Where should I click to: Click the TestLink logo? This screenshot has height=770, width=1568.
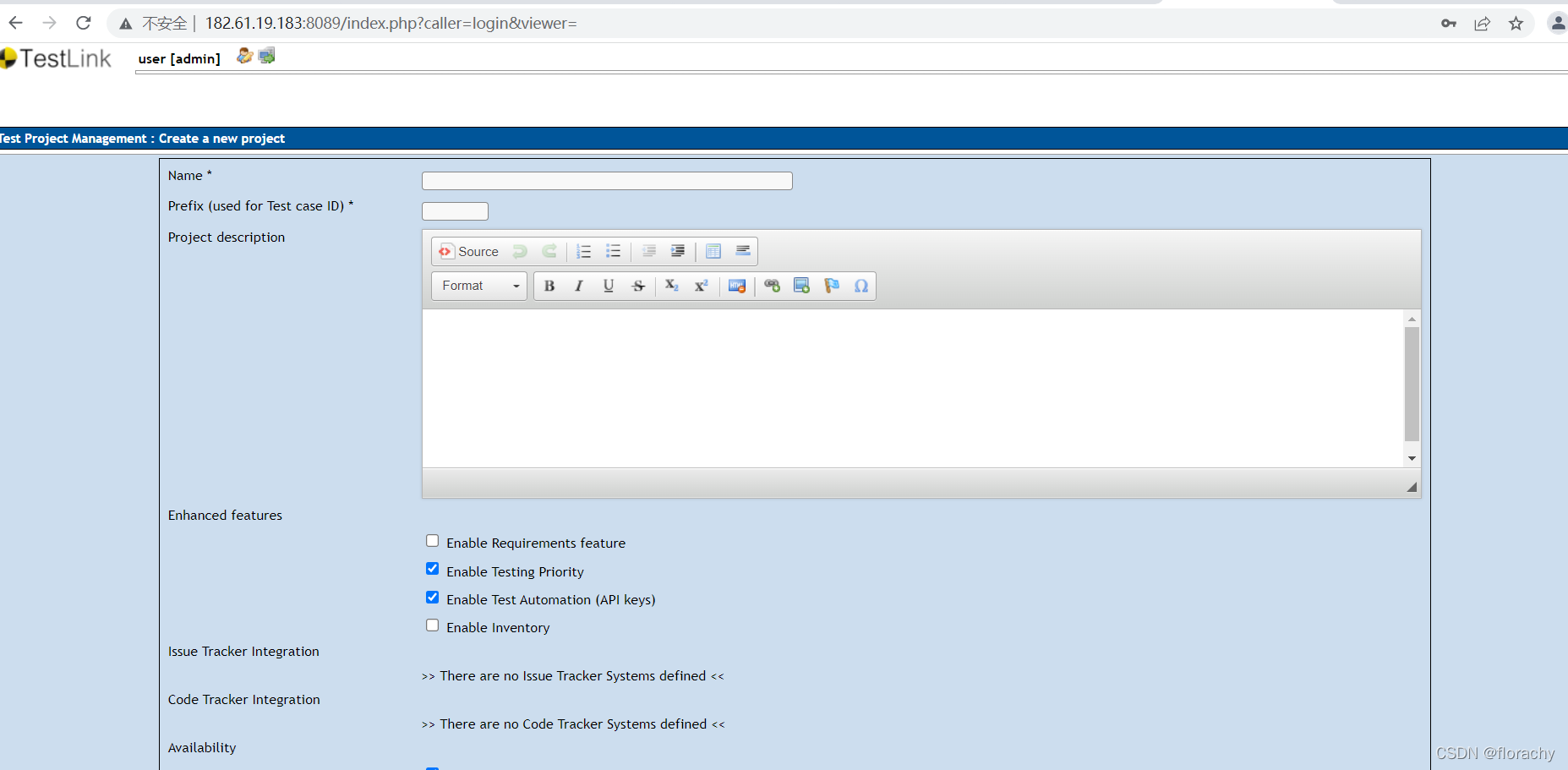click(56, 58)
